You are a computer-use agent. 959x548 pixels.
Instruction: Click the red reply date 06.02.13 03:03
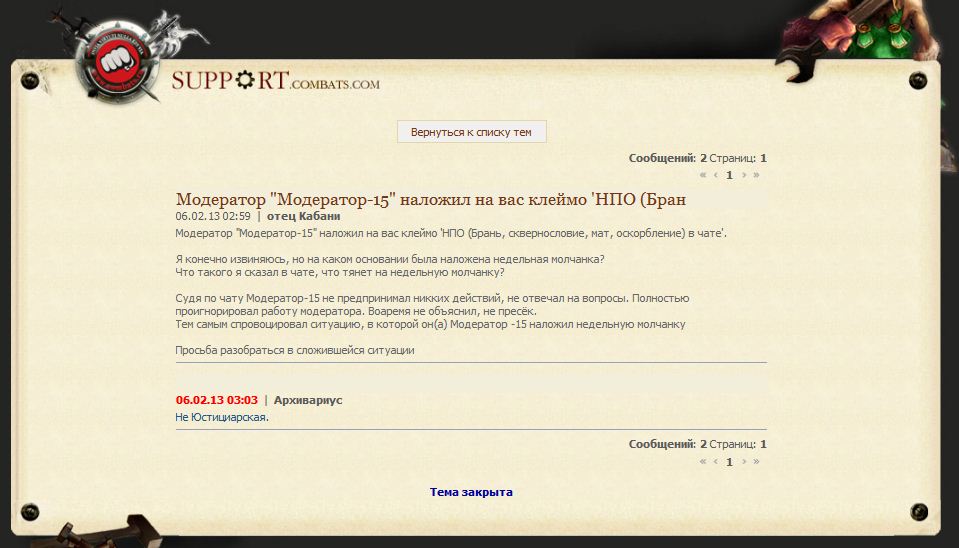coord(216,400)
